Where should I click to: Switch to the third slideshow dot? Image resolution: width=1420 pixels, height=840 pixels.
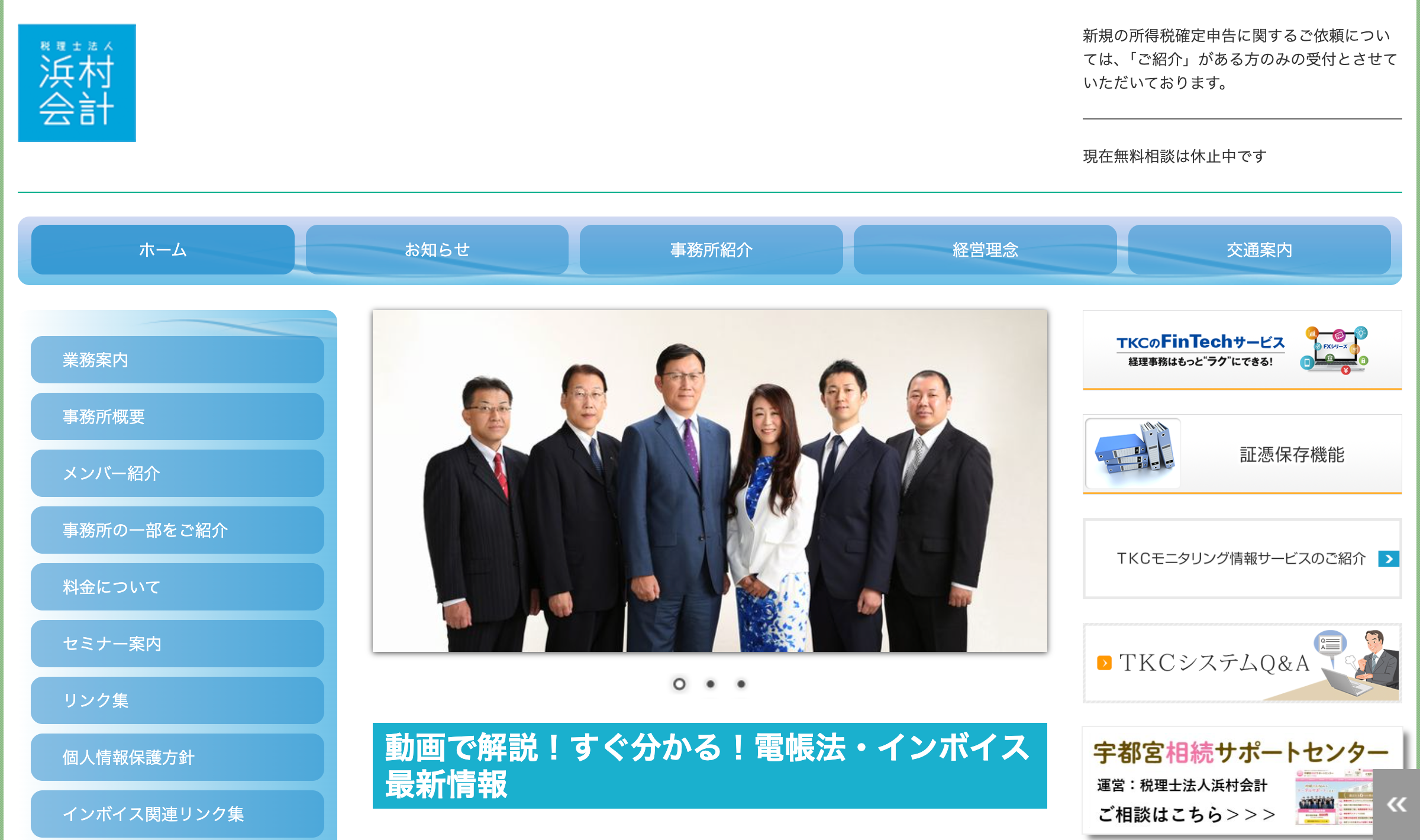pyautogui.click(x=741, y=684)
